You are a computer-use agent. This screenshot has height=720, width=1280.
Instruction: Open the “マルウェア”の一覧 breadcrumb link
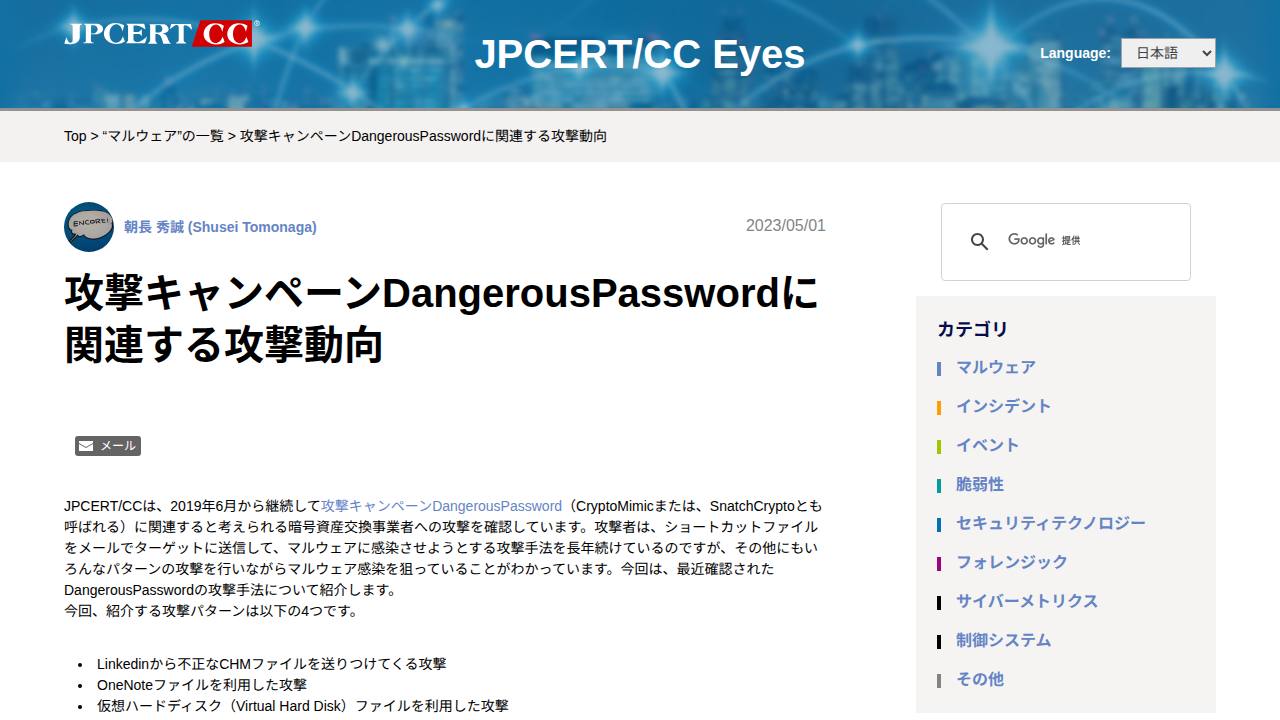[x=163, y=136]
